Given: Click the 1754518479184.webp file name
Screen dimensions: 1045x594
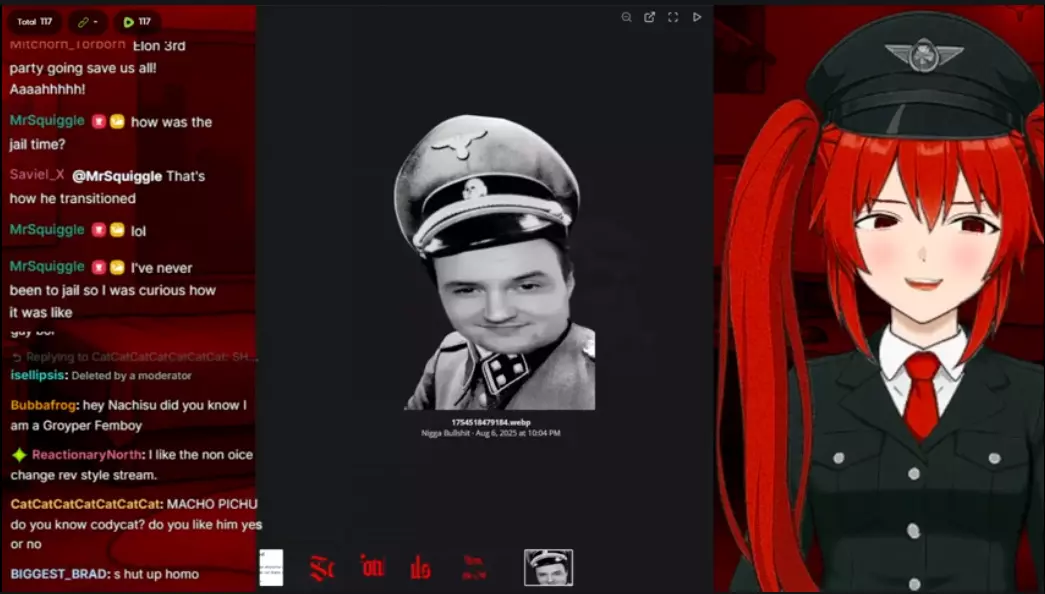Looking at the screenshot, I should 491,423.
